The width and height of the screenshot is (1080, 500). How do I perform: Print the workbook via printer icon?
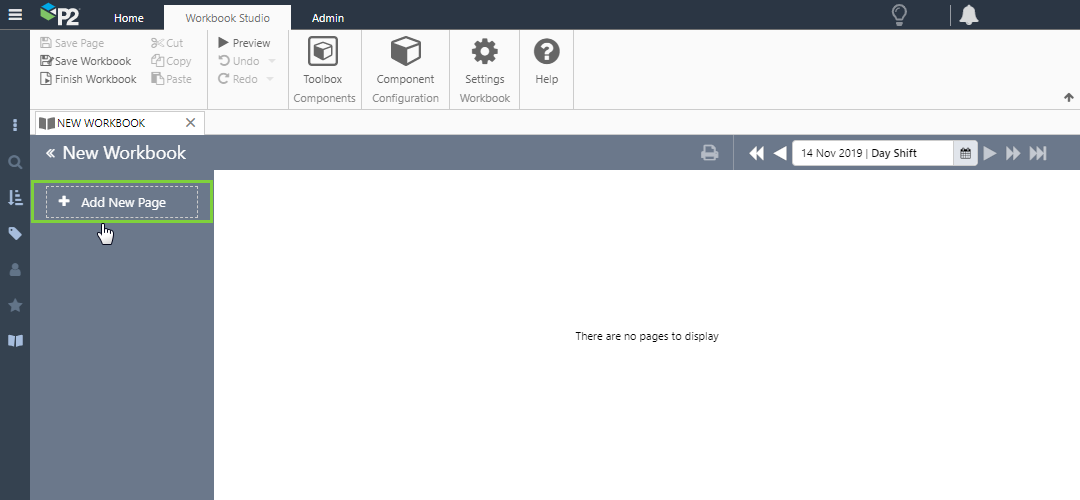coord(709,153)
